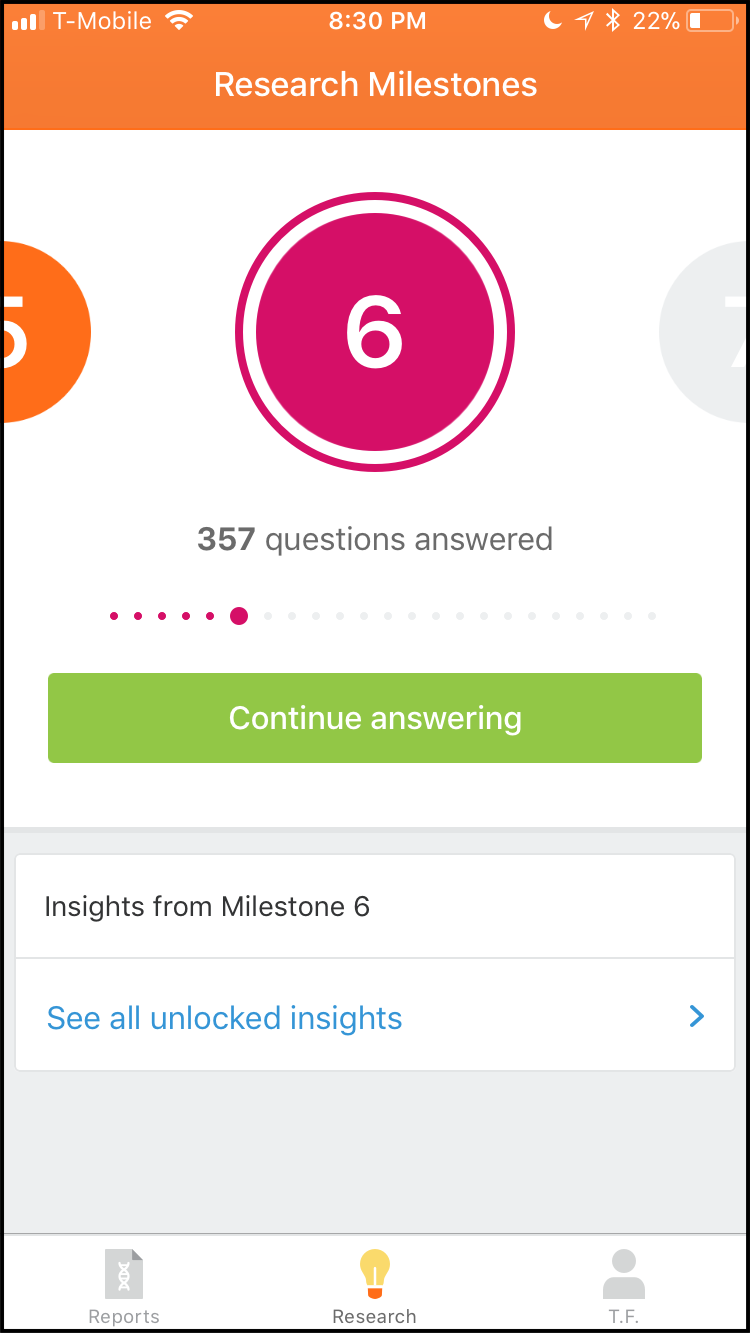Screen dimensions: 750x1334
Task: Select the T.F. tab label
Action: click(x=624, y=1316)
